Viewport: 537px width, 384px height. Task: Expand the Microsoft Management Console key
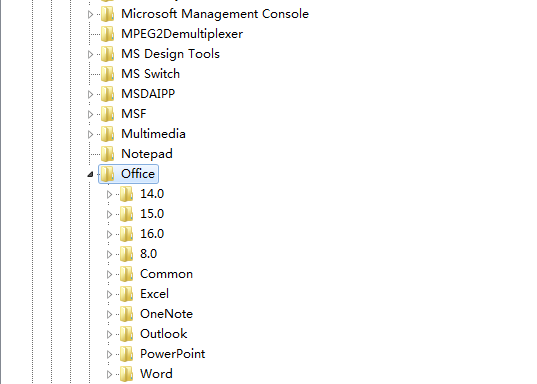90,14
